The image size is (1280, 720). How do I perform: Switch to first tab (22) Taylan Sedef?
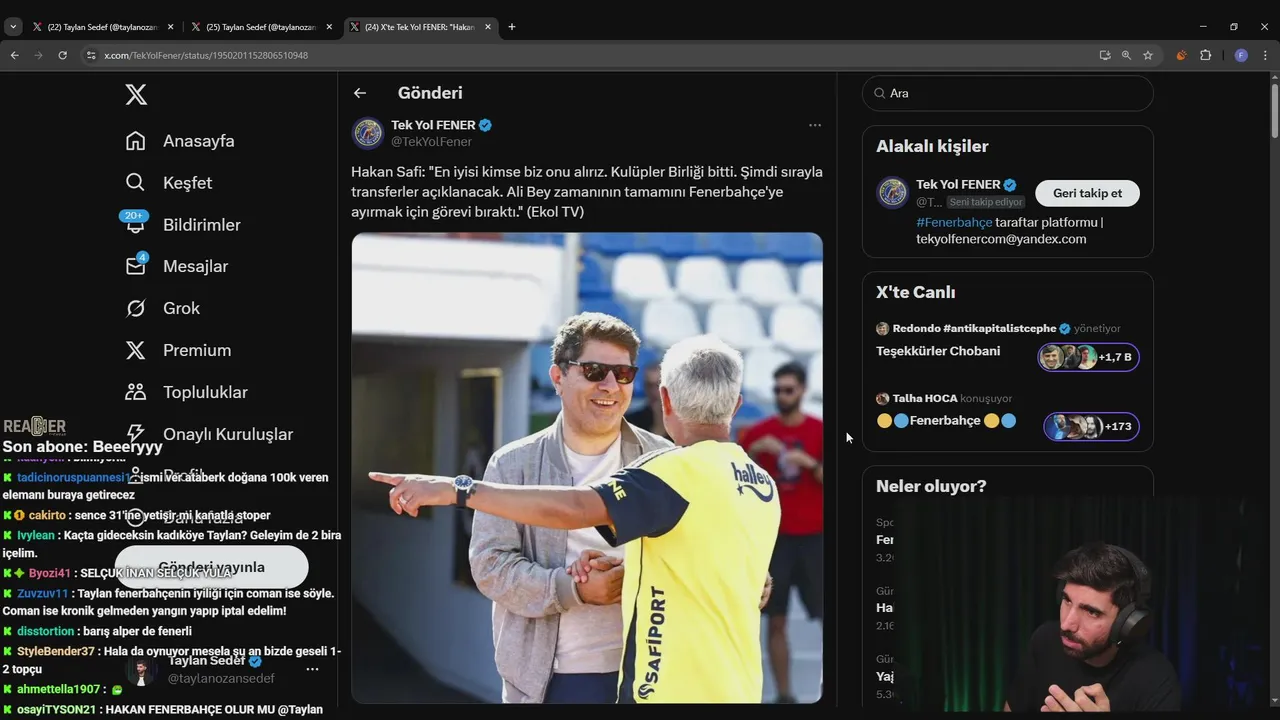[x=103, y=27]
